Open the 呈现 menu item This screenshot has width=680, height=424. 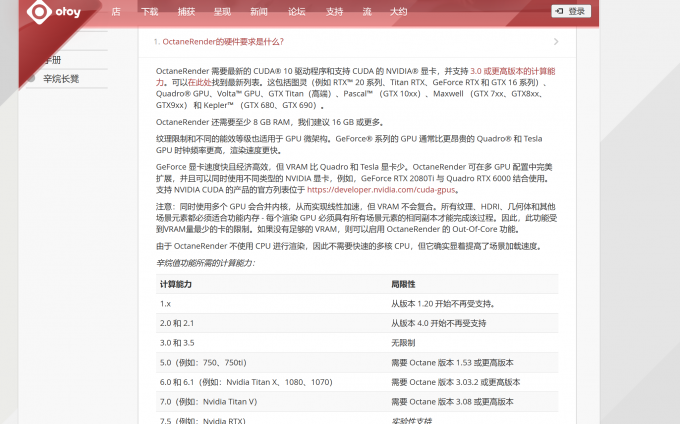point(222,12)
